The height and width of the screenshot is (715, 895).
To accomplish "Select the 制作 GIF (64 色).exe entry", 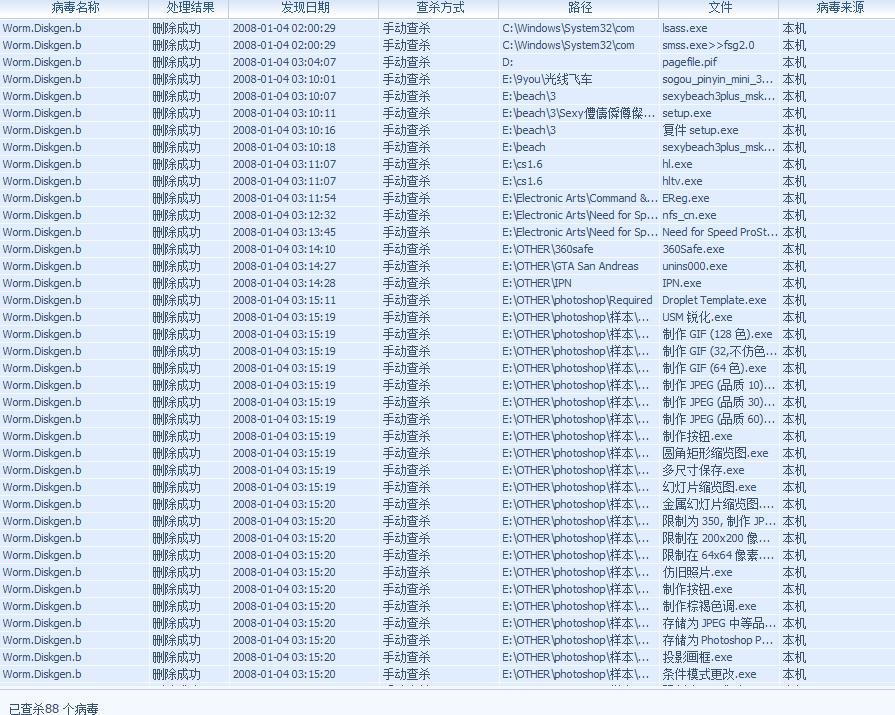I will (714, 368).
